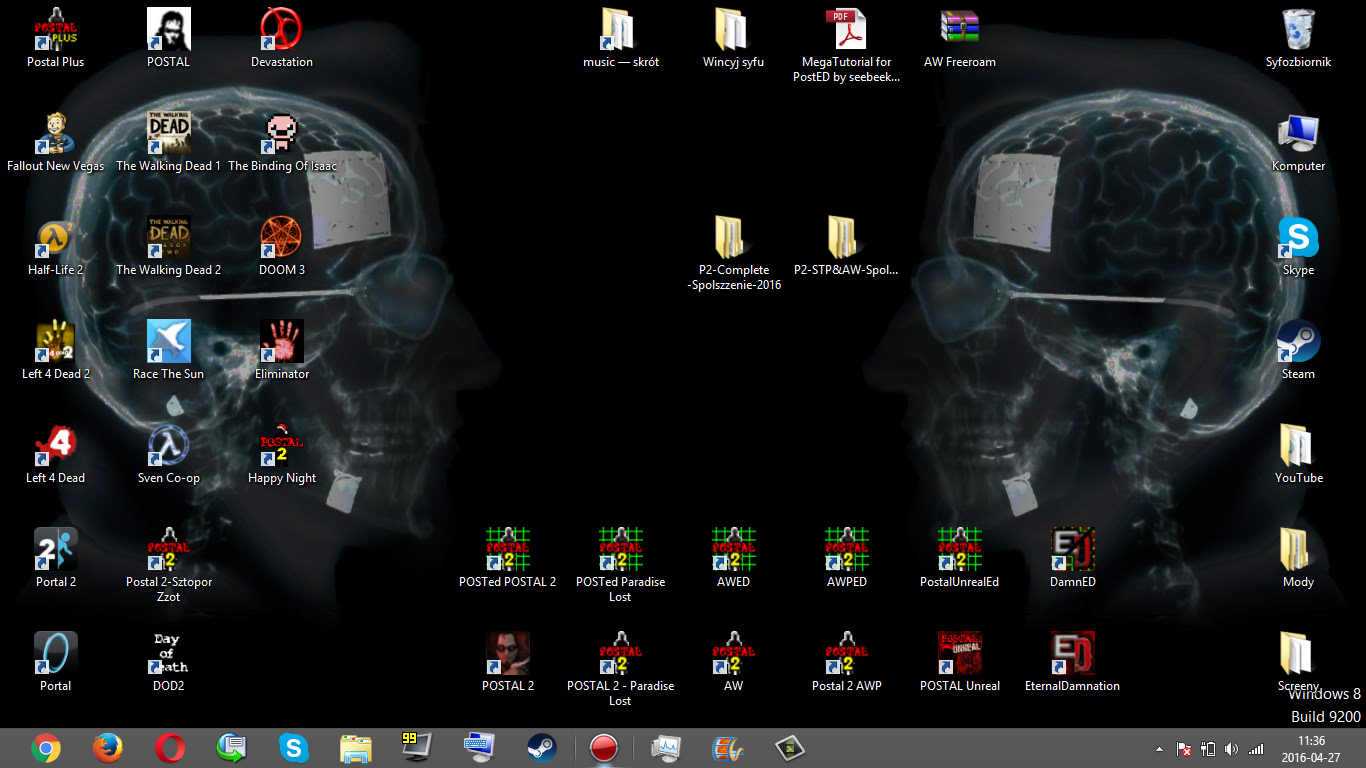Select the Fallout New Vegas shortcut
The image size is (1366, 768).
coord(56,142)
